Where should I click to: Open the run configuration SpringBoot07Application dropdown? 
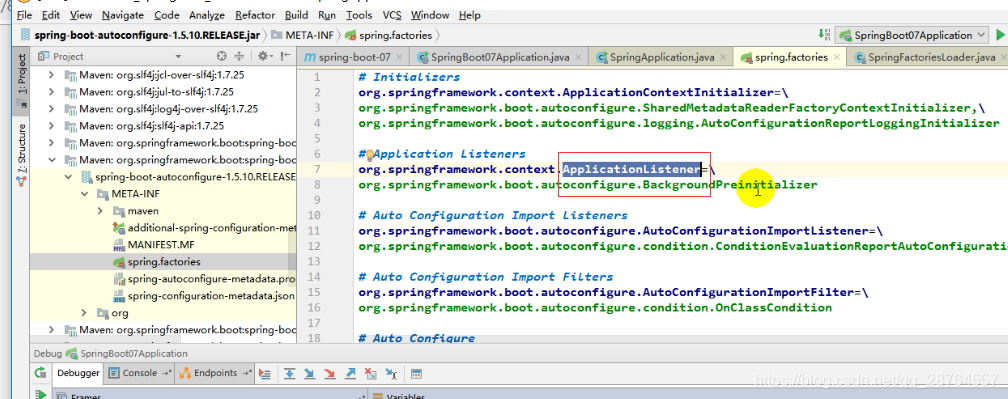click(x=912, y=35)
